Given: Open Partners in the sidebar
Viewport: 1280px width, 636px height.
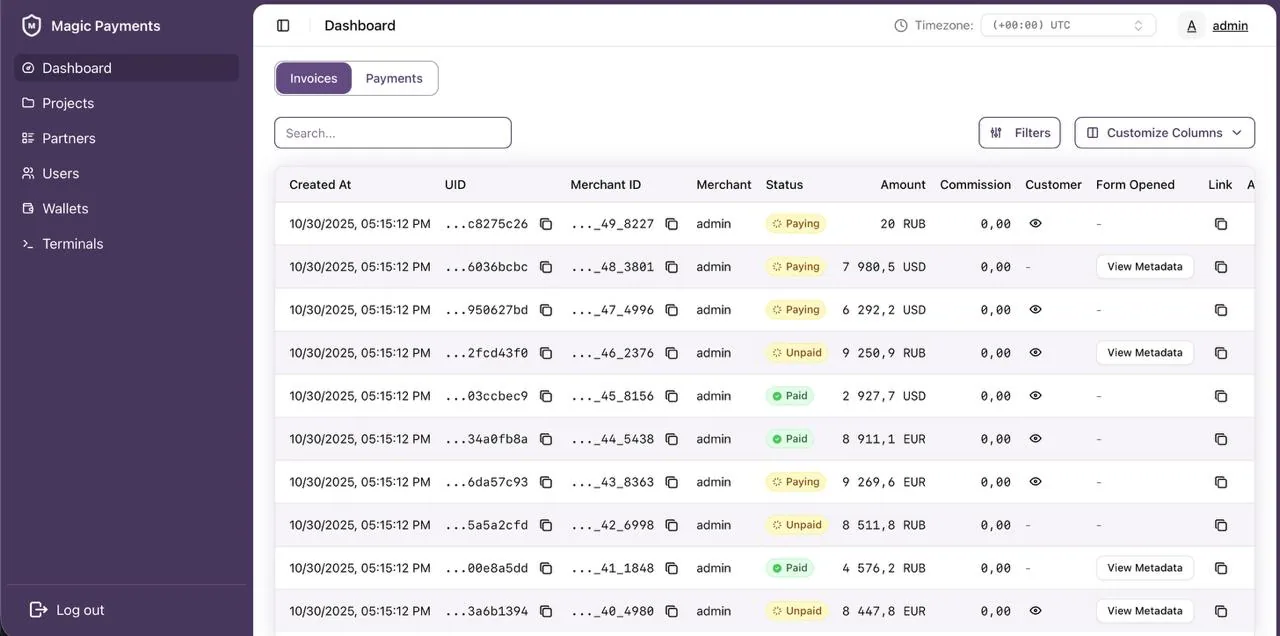Looking at the screenshot, I should [x=126, y=138].
